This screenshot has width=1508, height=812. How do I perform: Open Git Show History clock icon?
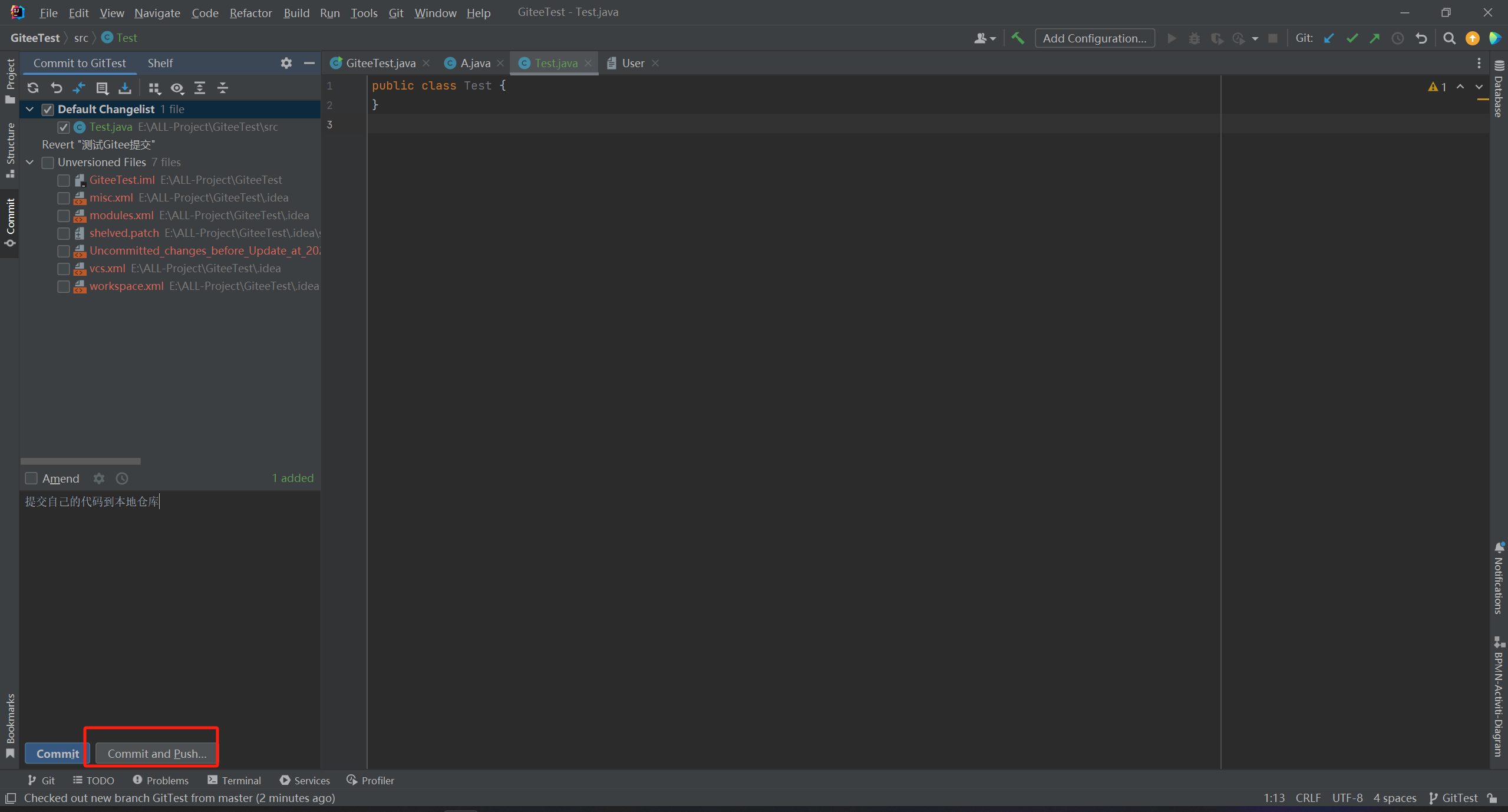pyautogui.click(x=1397, y=38)
